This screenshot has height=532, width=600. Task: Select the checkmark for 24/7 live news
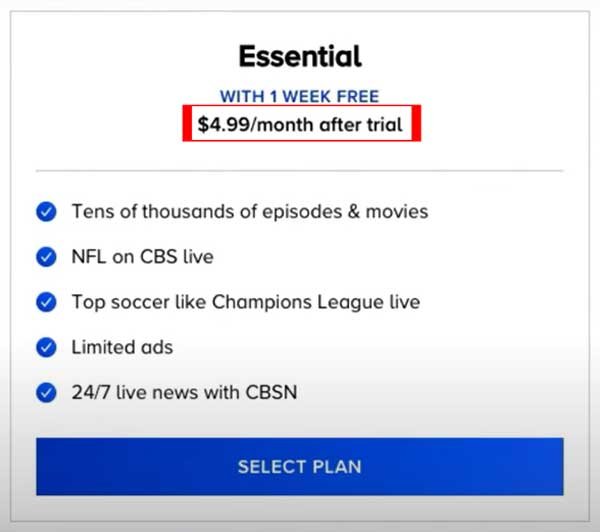(x=46, y=392)
